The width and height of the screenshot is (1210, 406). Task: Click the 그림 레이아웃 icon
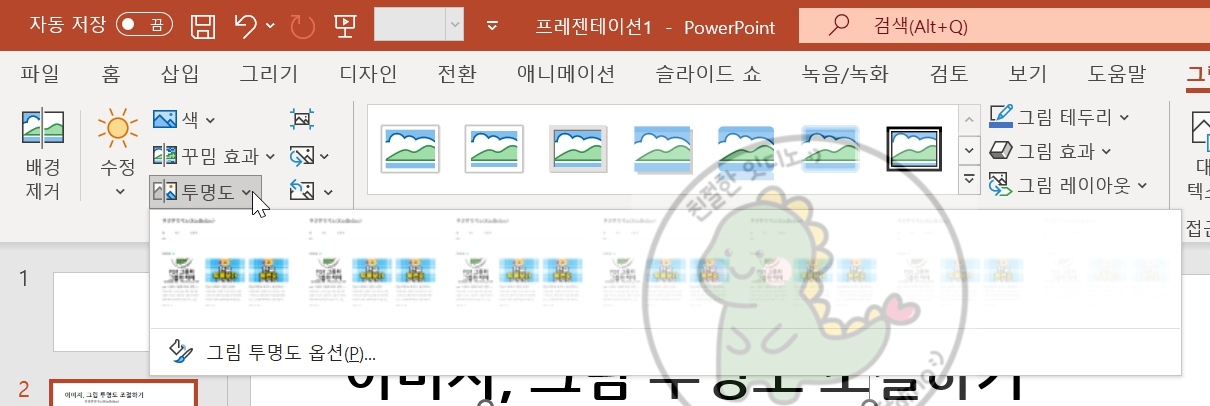click(x=1000, y=184)
